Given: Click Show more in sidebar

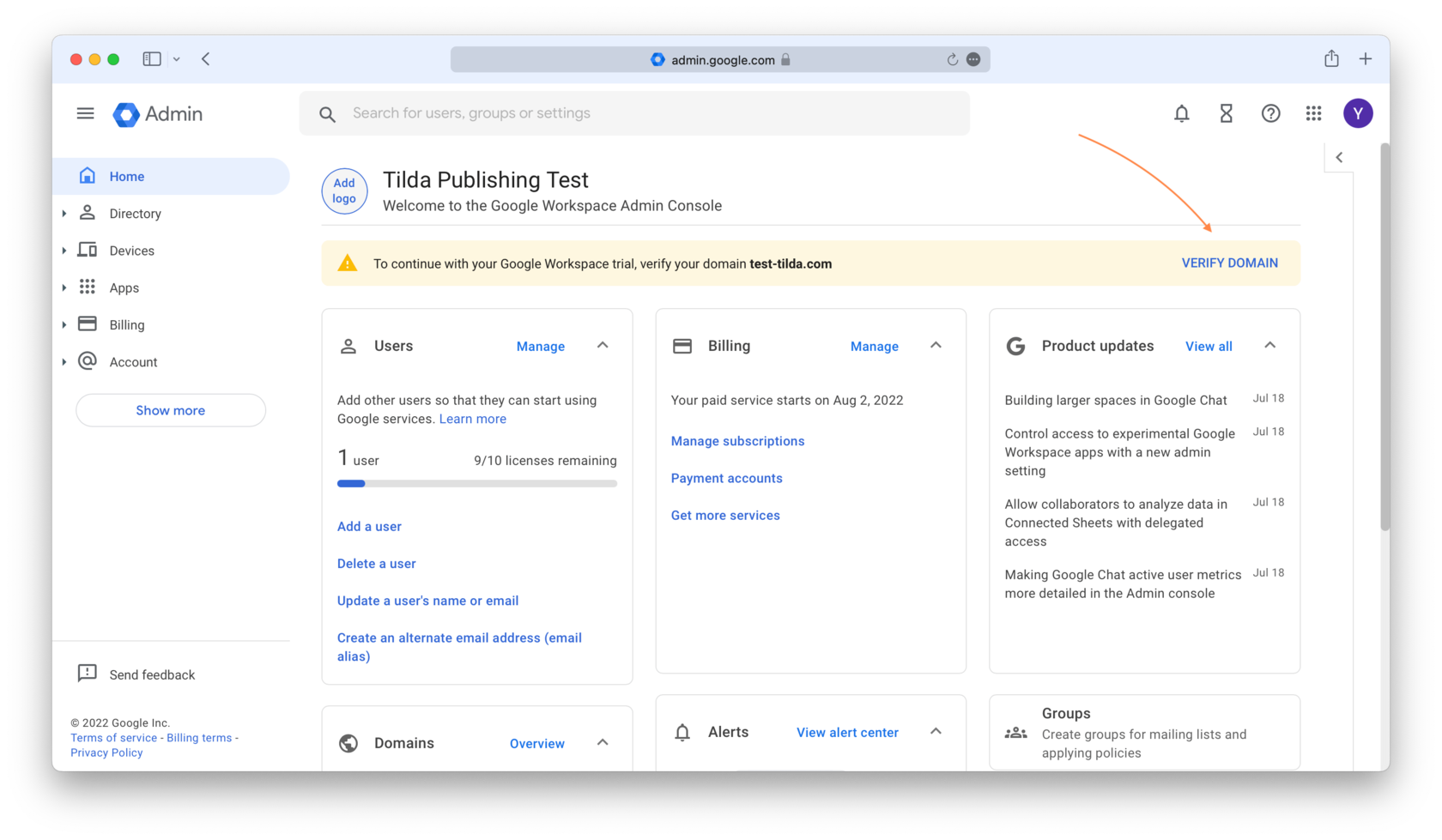Looking at the screenshot, I should point(170,410).
